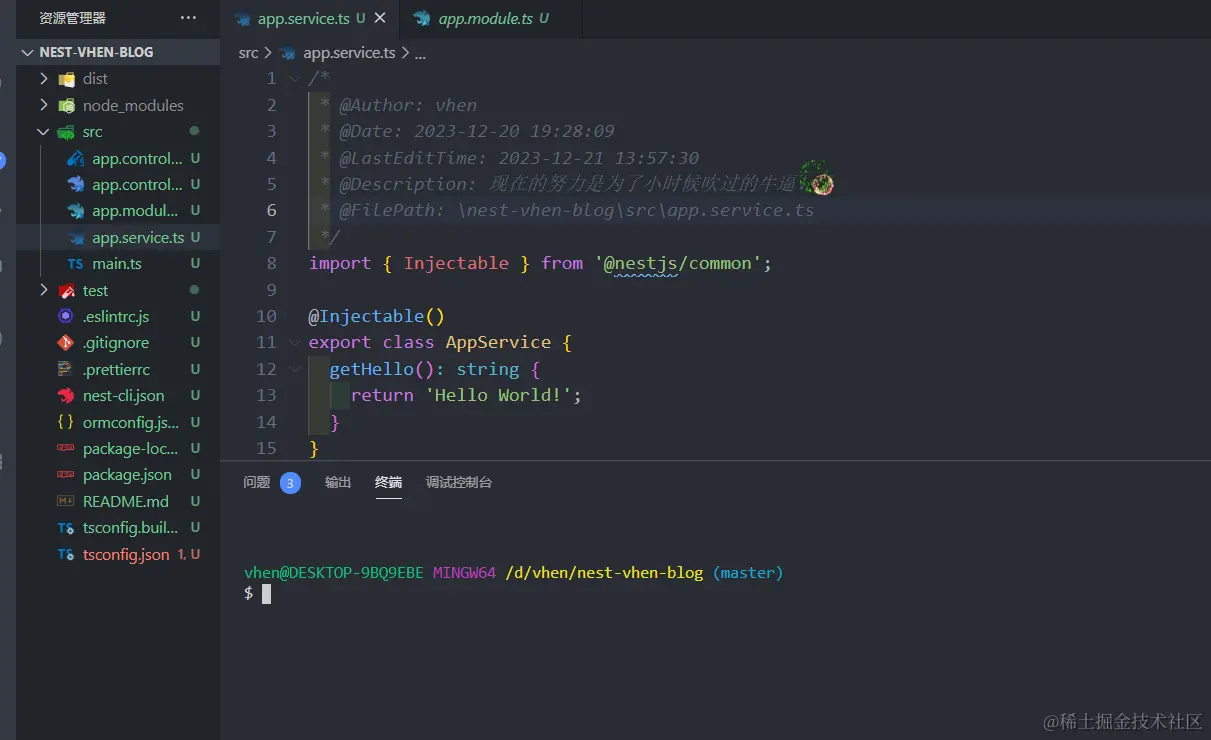Focus the terminal prompt after the $ sign
This screenshot has height=740, width=1211.
tap(266, 594)
